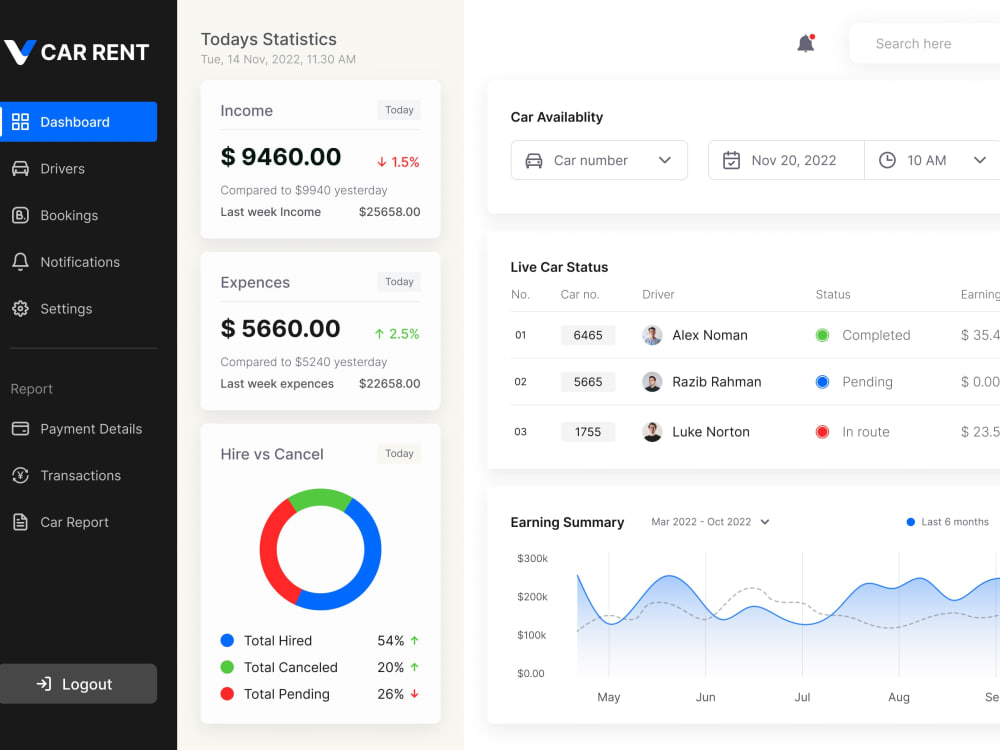Click the red Total Pending legend swatch

click(x=227, y=694)
